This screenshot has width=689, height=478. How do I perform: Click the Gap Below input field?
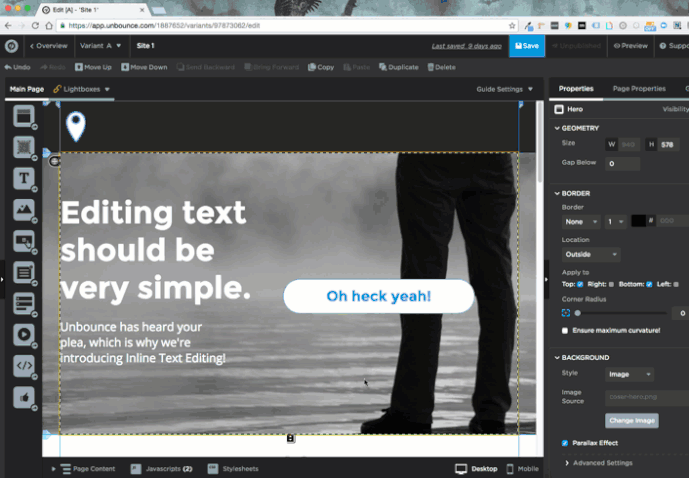pos(623,164)
